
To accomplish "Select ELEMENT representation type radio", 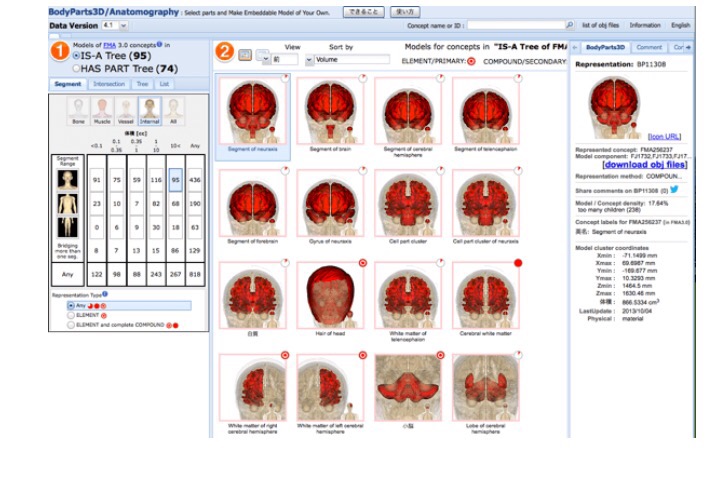I will pyautogui.click(x=71, y=315).
